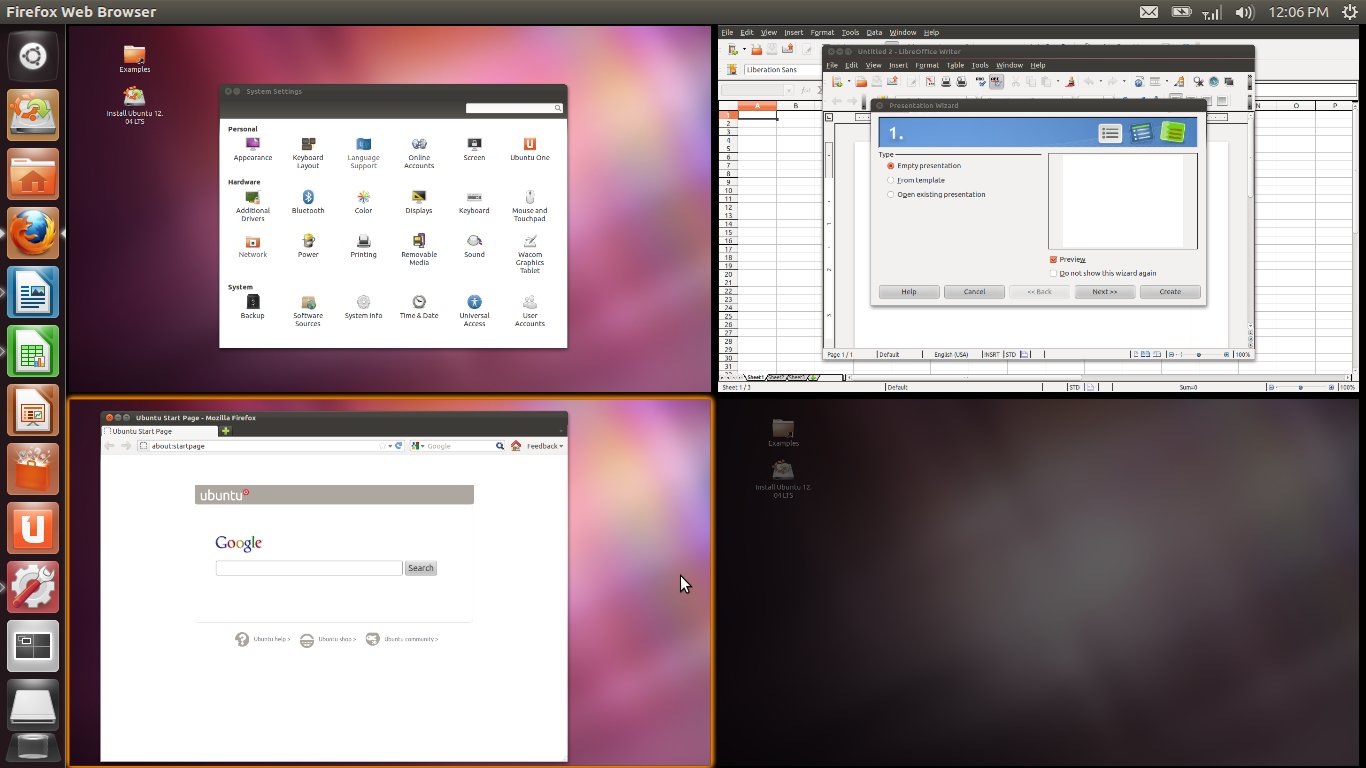Select Open existing presentation option
The height and width of the screenshot is (768, 1366).
point(891,195)
